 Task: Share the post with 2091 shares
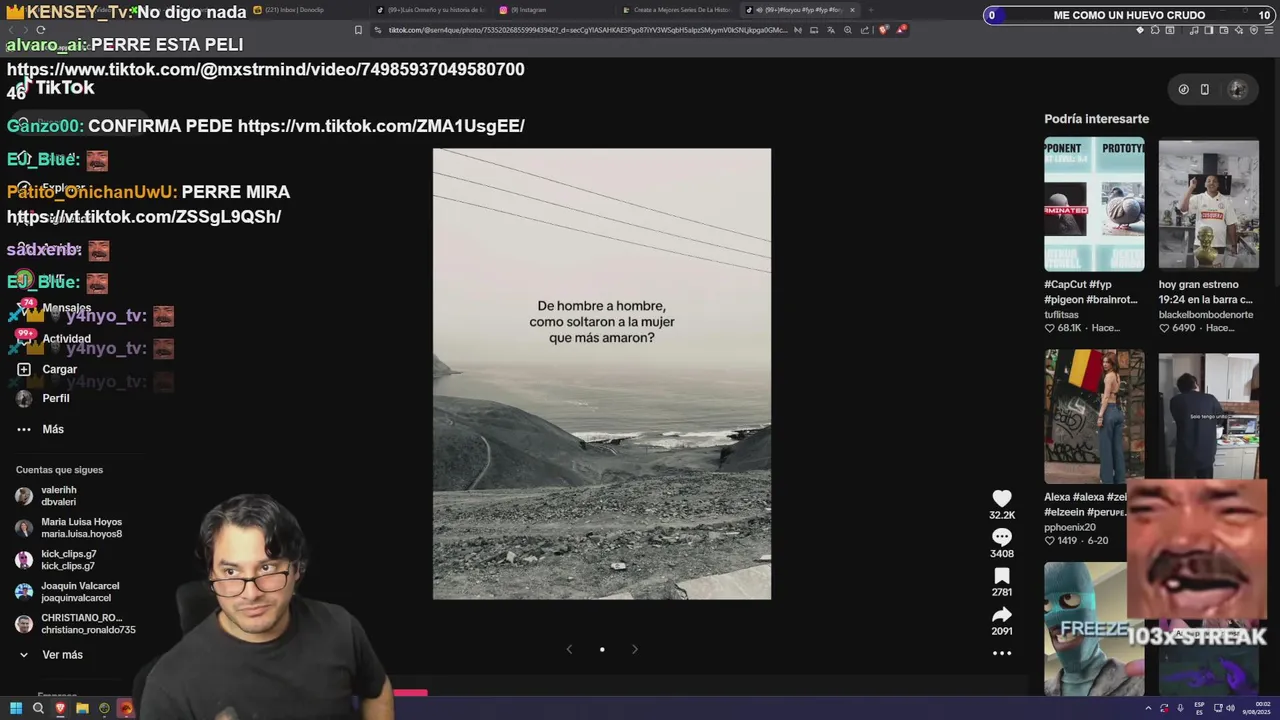1001,615
